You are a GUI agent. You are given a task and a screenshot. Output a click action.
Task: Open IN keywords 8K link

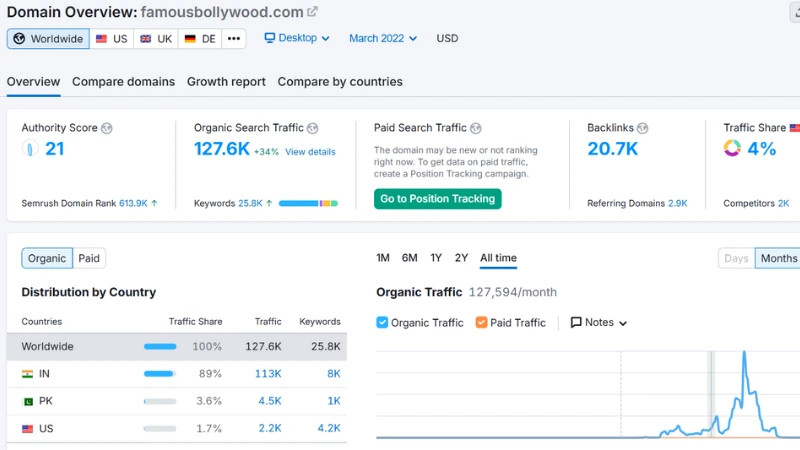334,373
